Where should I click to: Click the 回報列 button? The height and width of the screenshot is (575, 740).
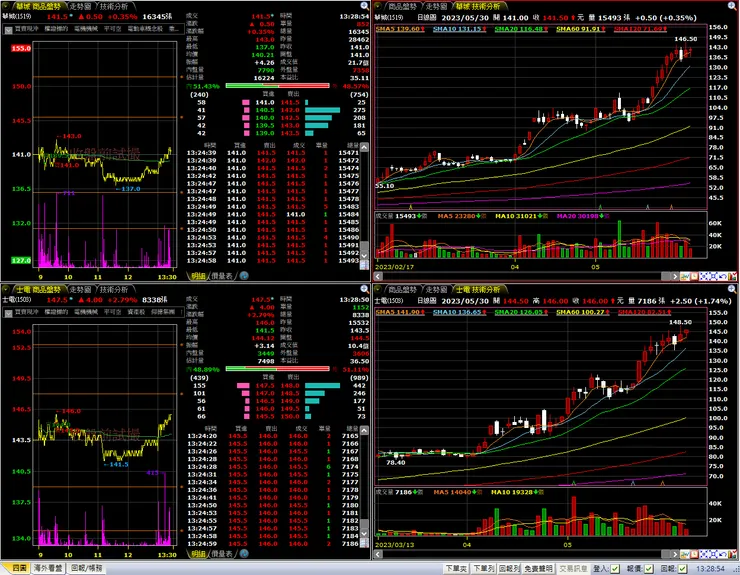(509, 569)
